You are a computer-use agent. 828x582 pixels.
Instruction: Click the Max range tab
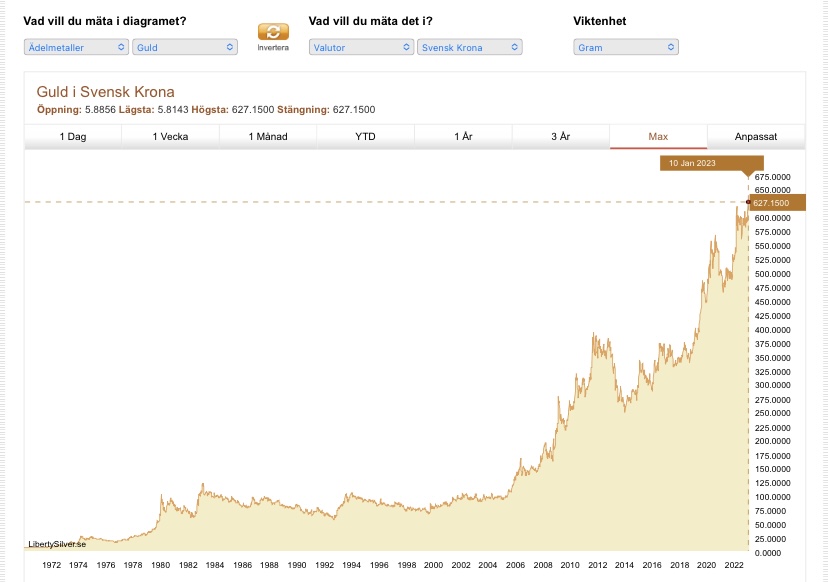coord(658,136)
